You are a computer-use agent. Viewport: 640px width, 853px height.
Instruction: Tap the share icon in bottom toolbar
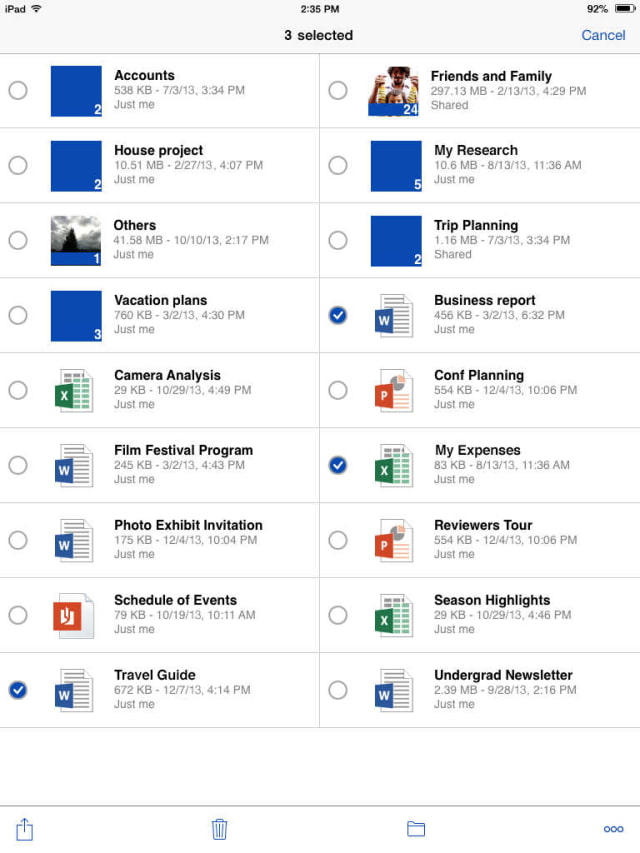(25, 829)
